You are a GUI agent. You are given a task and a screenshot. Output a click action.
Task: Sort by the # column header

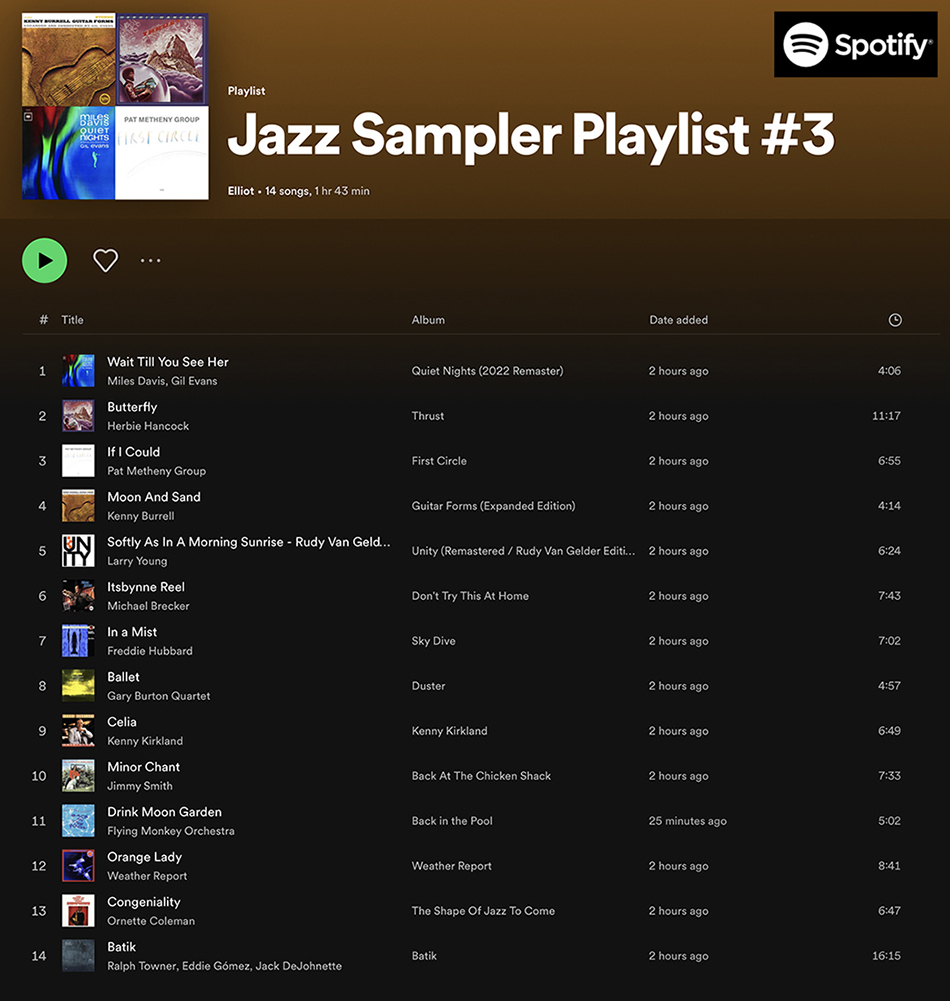point(43,320)
